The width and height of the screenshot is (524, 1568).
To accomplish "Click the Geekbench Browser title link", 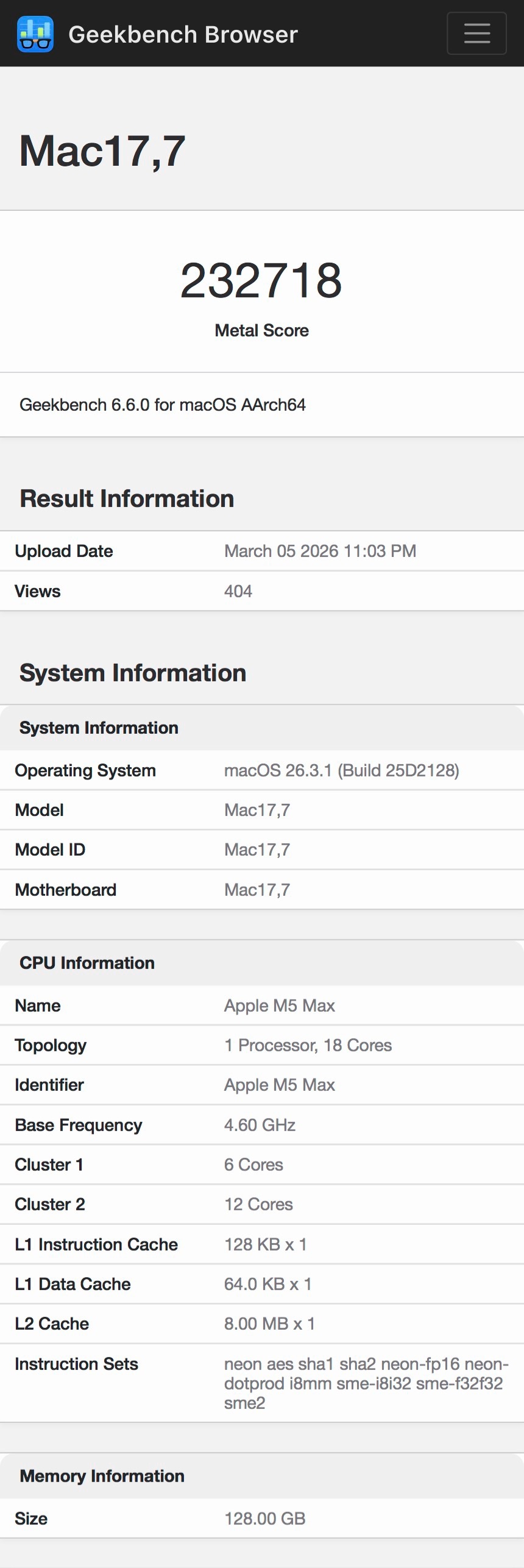I will [x=183, y=35].
